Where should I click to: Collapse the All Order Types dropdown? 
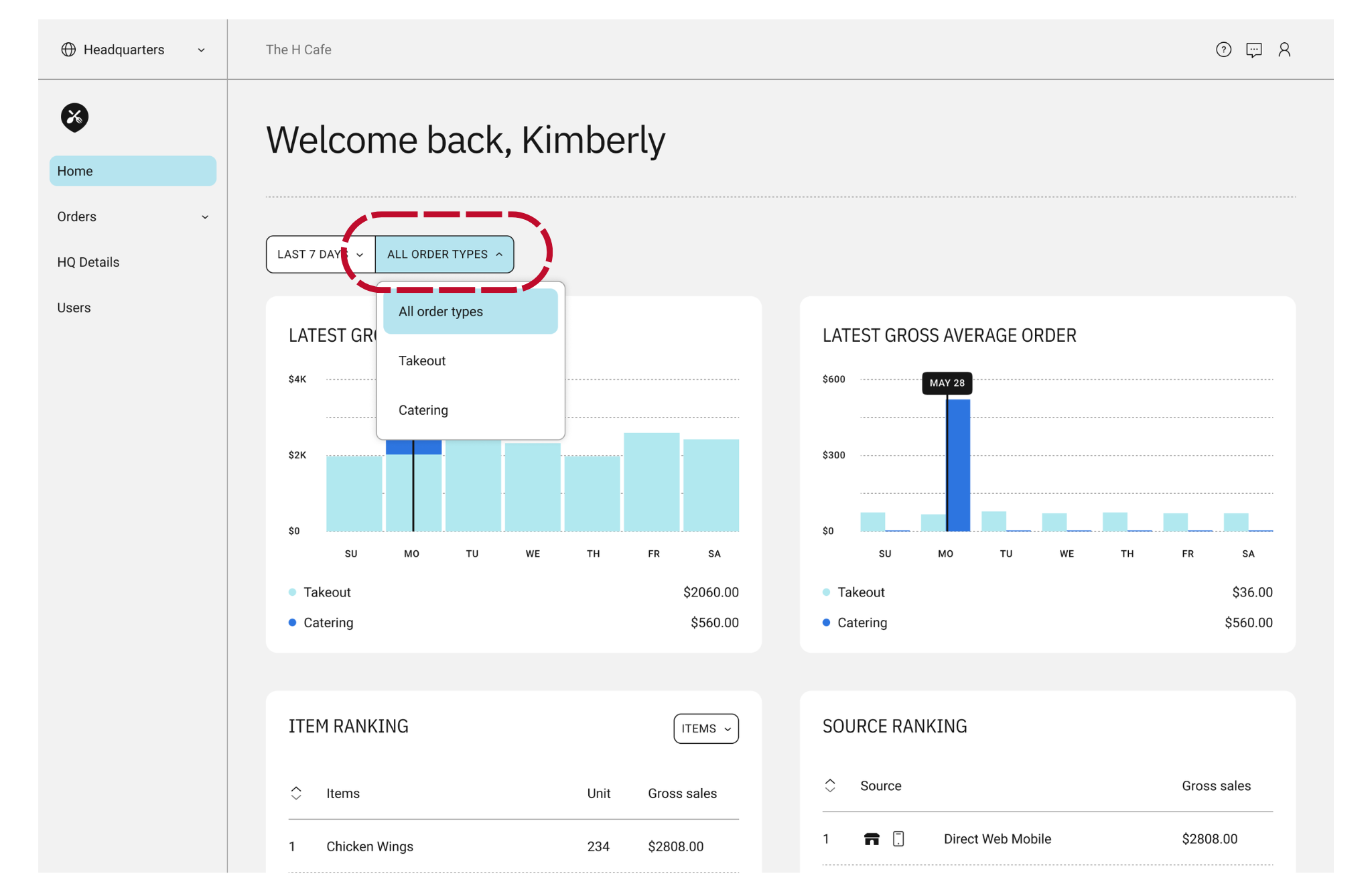tap(445, 255)
